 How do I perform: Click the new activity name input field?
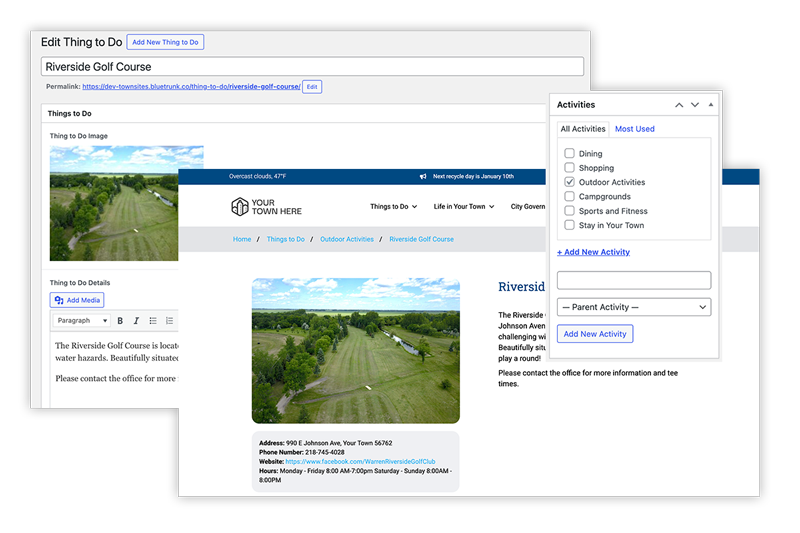tap(634, 280)
